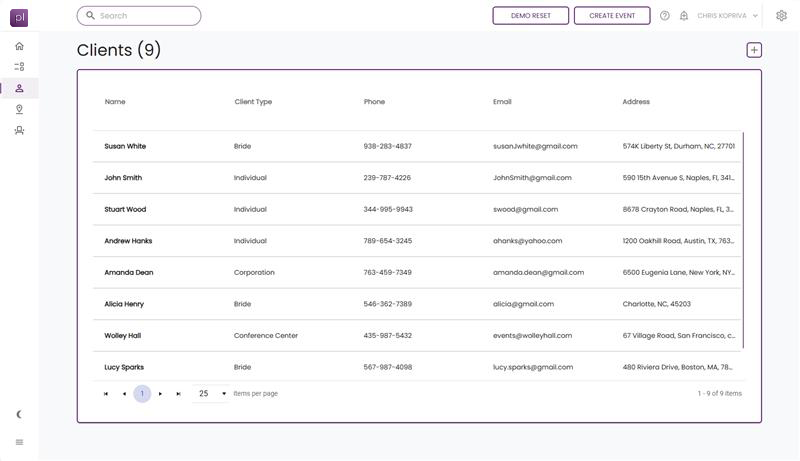Image resolution: width=800 pixels, height=461 pixels.
Task: Select page 1 in pagination
Action: click(x=142, y=394)
